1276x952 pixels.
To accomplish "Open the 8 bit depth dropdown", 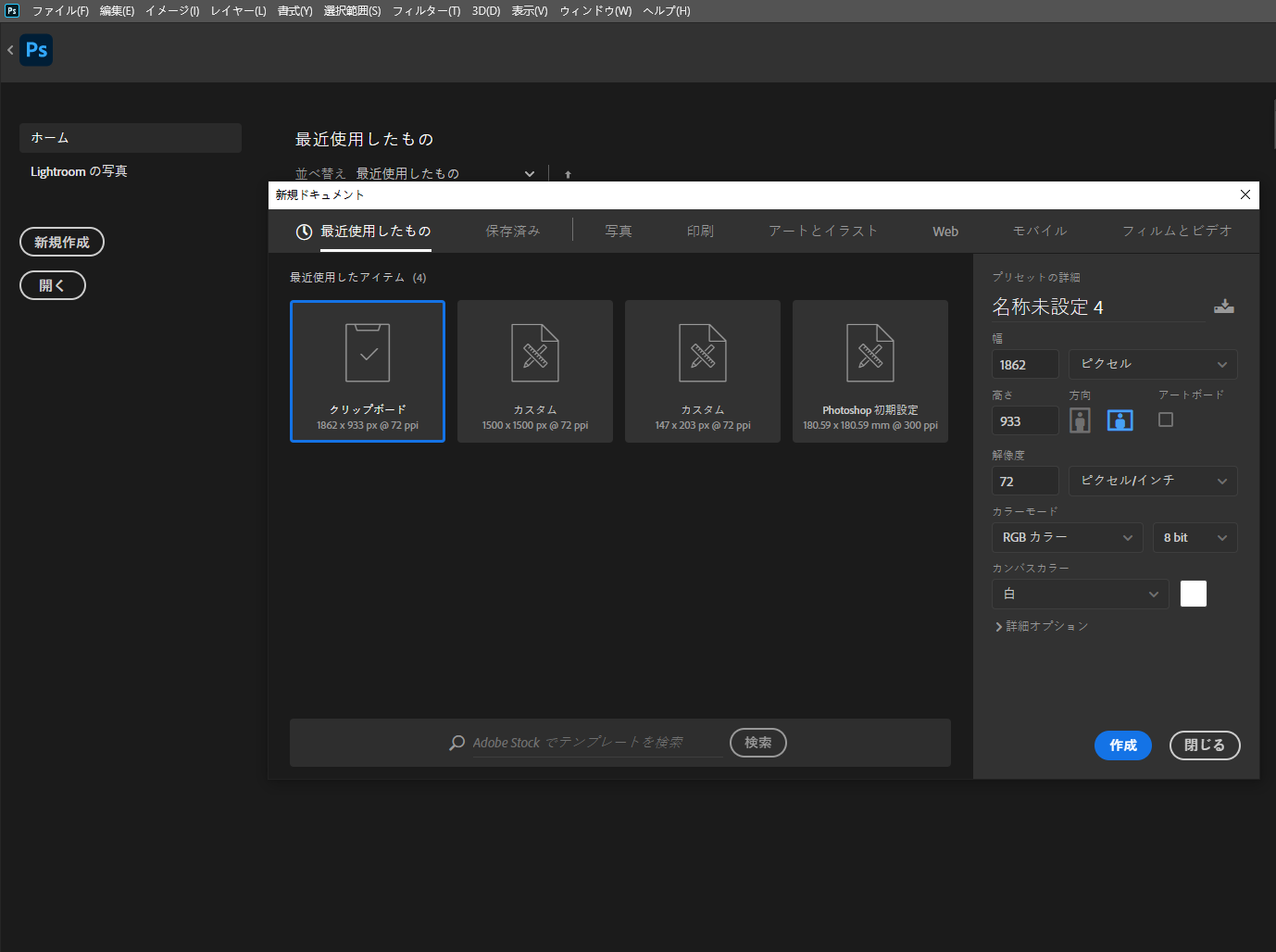I will (x=1195, y=537).
